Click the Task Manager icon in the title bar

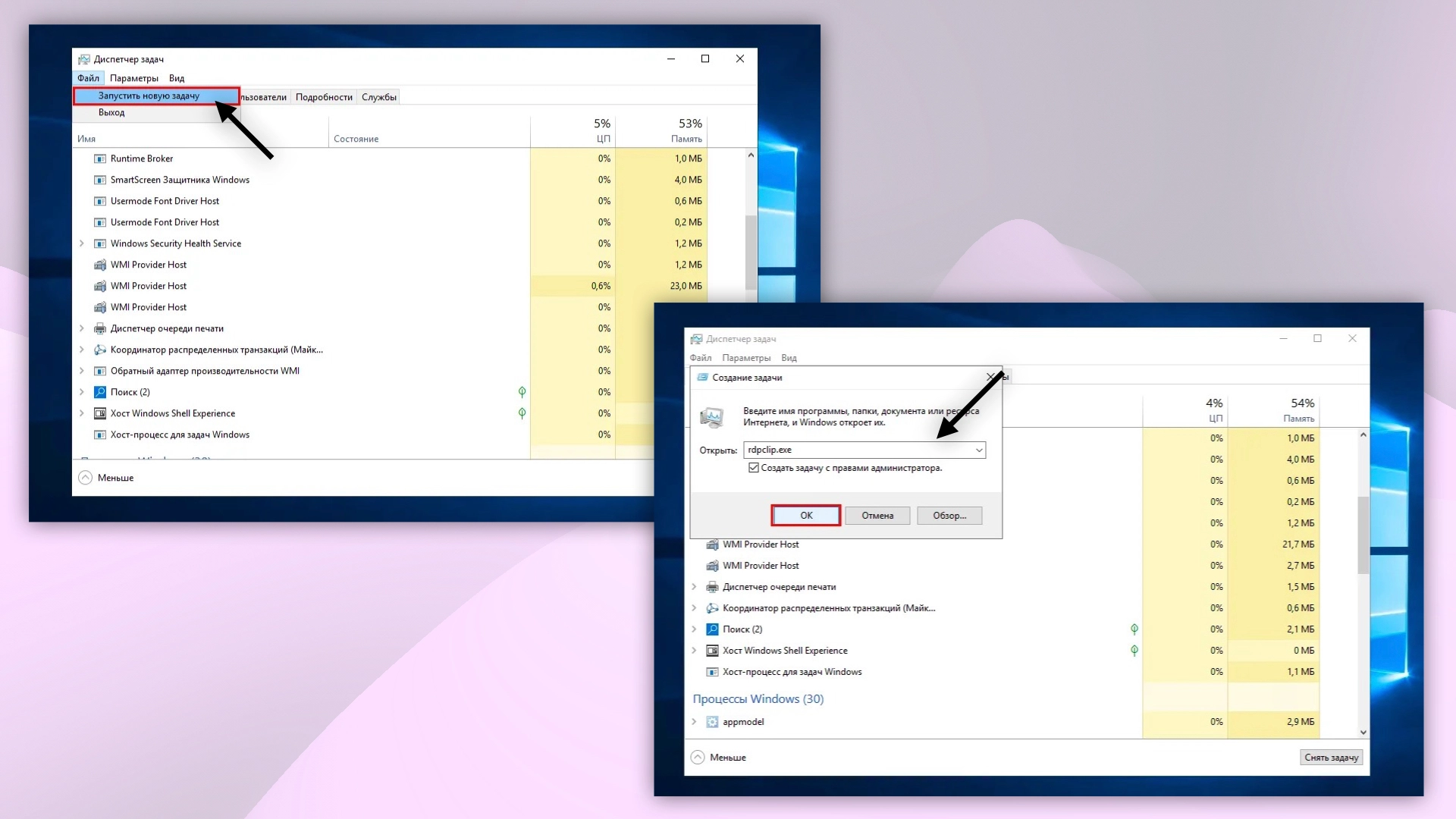tap(85, 59)
